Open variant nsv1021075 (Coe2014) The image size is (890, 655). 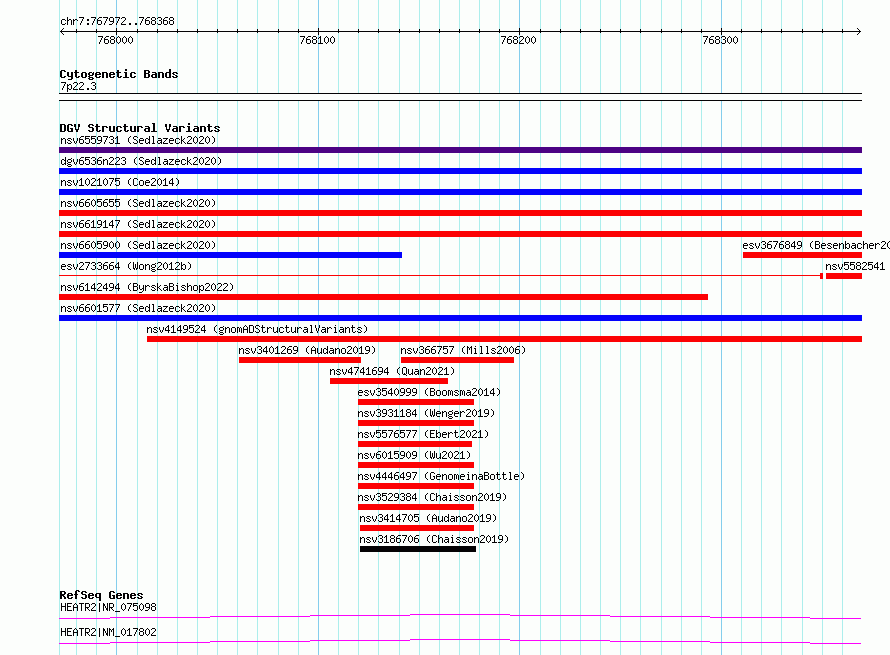(x=120, y=182)
